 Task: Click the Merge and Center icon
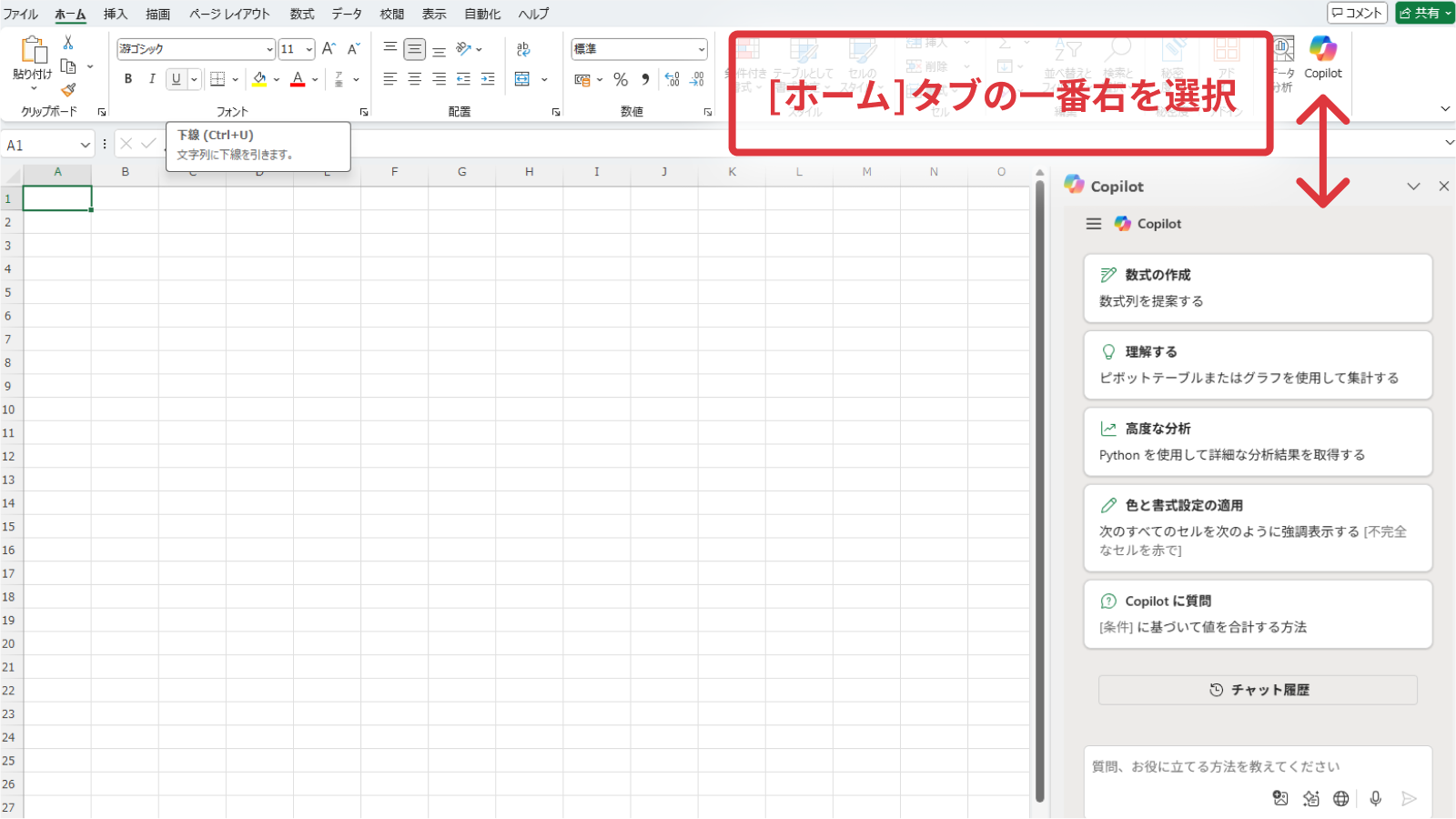click(522, 79)
